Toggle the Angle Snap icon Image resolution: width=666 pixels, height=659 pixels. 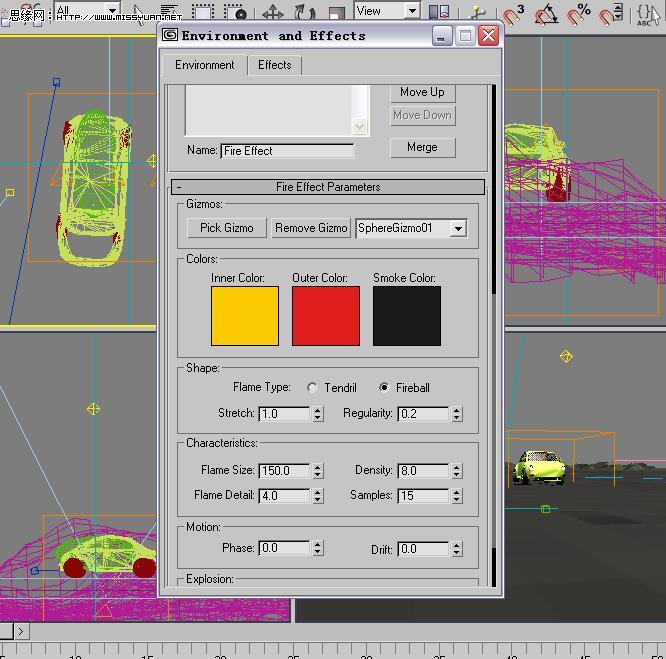pos(546,14)
